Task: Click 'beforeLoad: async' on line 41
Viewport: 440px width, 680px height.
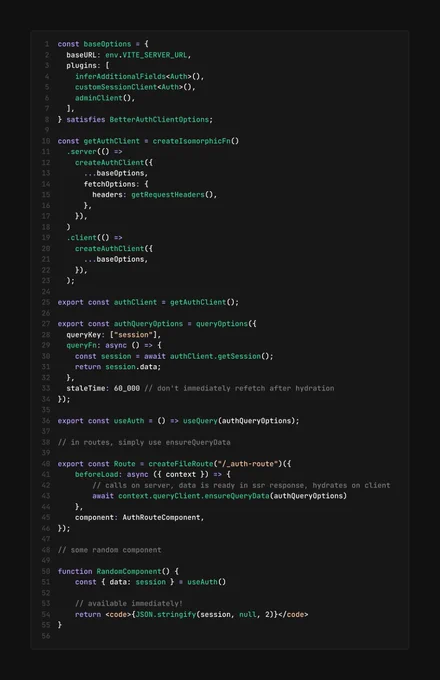Action: point(111,474)
